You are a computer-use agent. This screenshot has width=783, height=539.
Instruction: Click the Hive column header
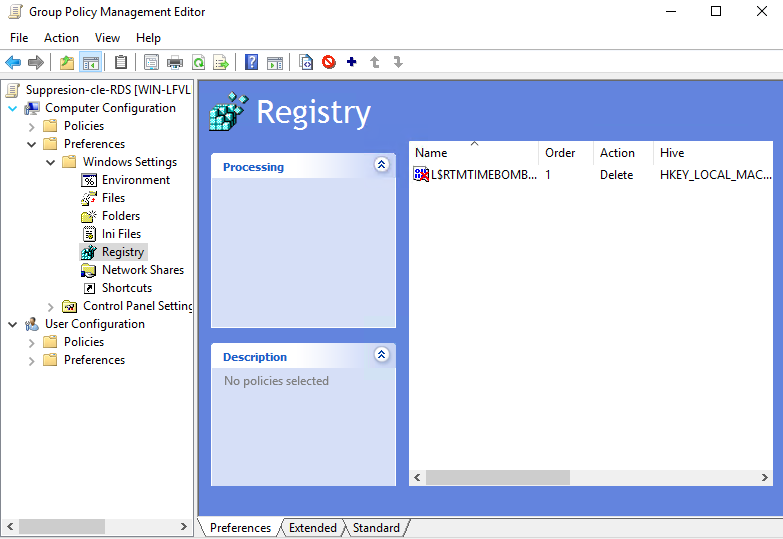click(x=672, y=153)
